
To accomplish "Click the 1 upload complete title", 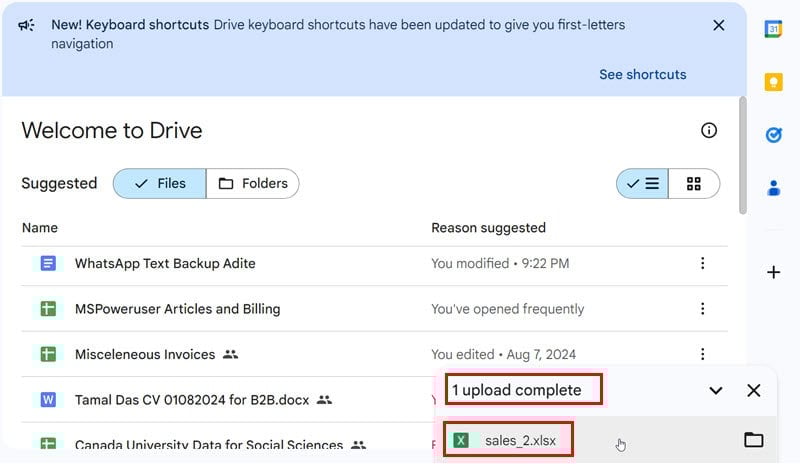I will coord(516,390).
